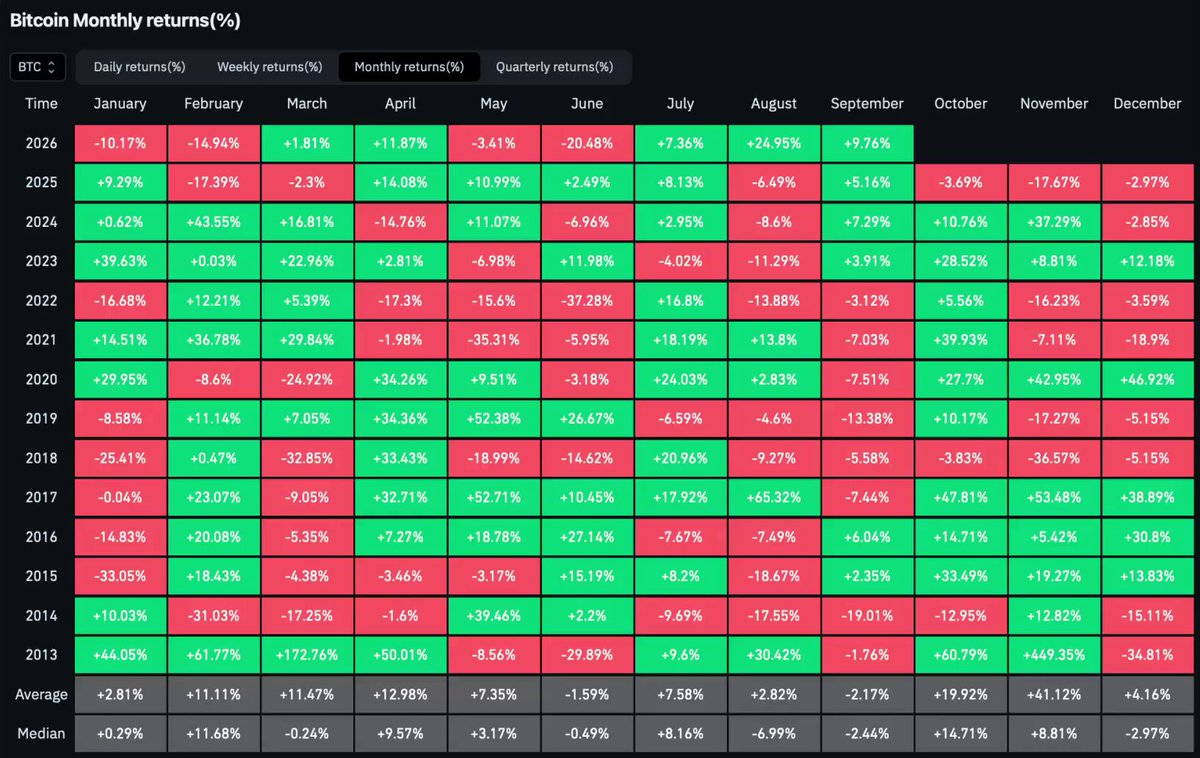Click the 2017 August cell +65.32%

click(774, 497)
